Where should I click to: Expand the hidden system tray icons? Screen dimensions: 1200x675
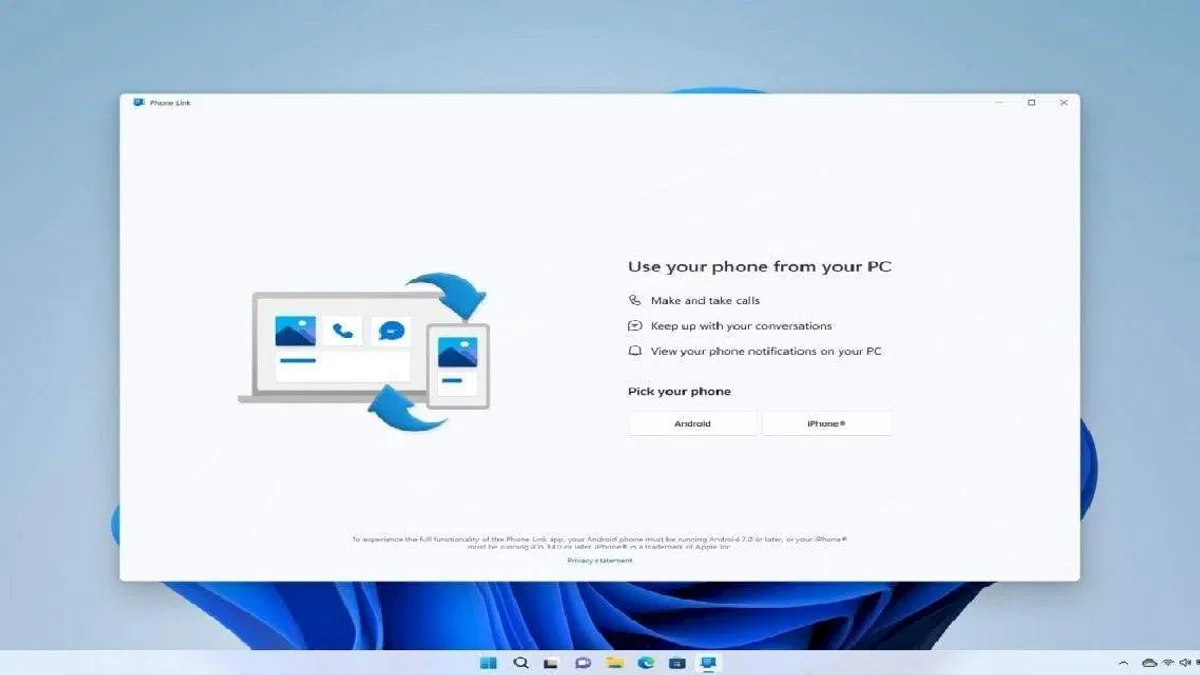point(1124,663)
